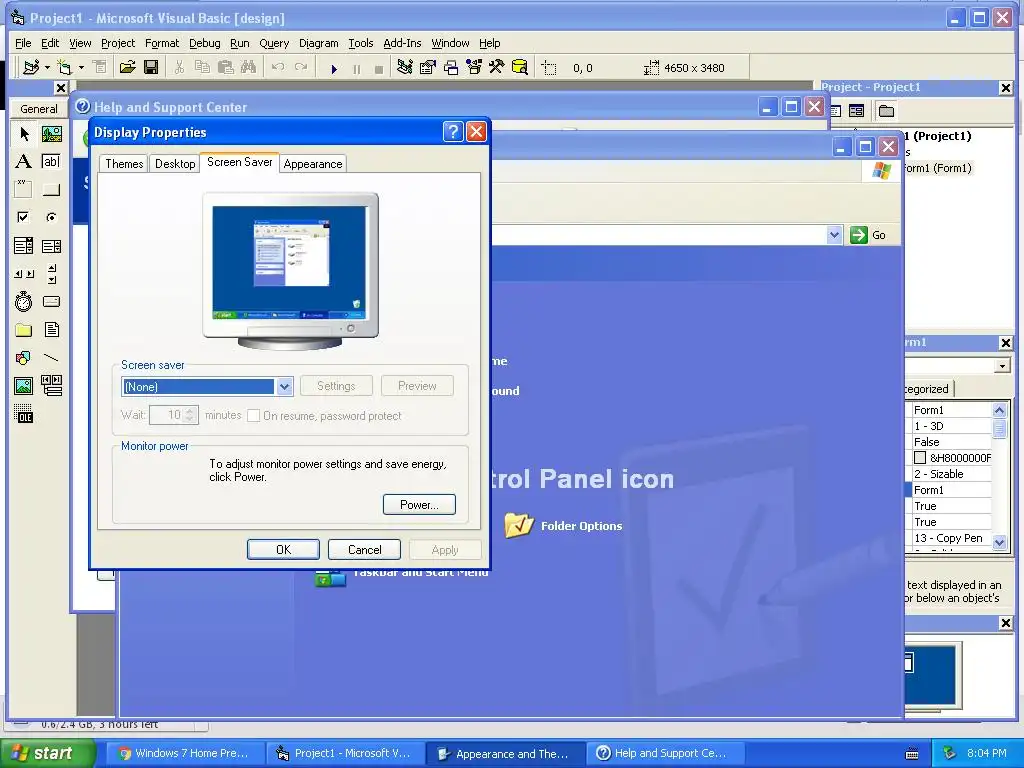Expand the object dropdown in Properties panel
Image resolution: width=1024 pixels, height=768 pixels.
pyautogui.click(x=1002, y=366)
